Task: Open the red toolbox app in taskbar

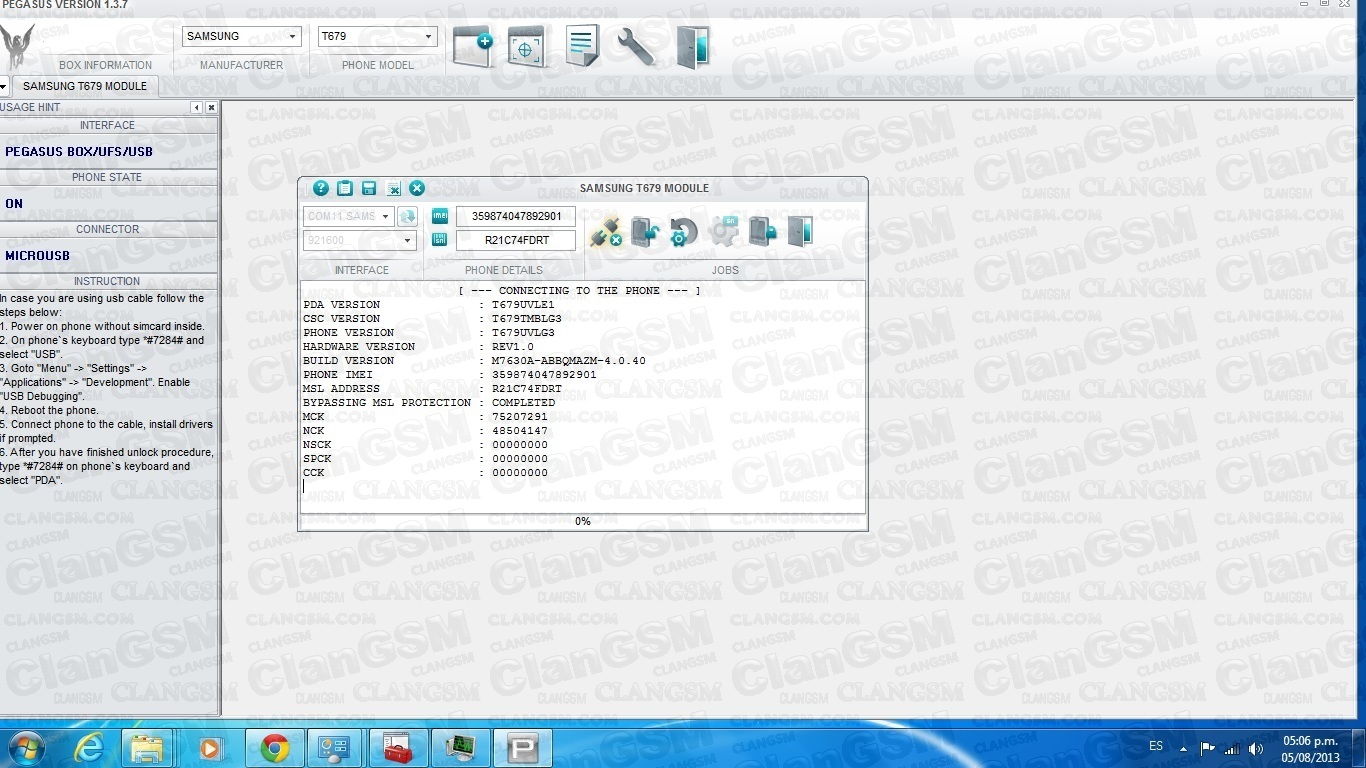Action: 398,748
